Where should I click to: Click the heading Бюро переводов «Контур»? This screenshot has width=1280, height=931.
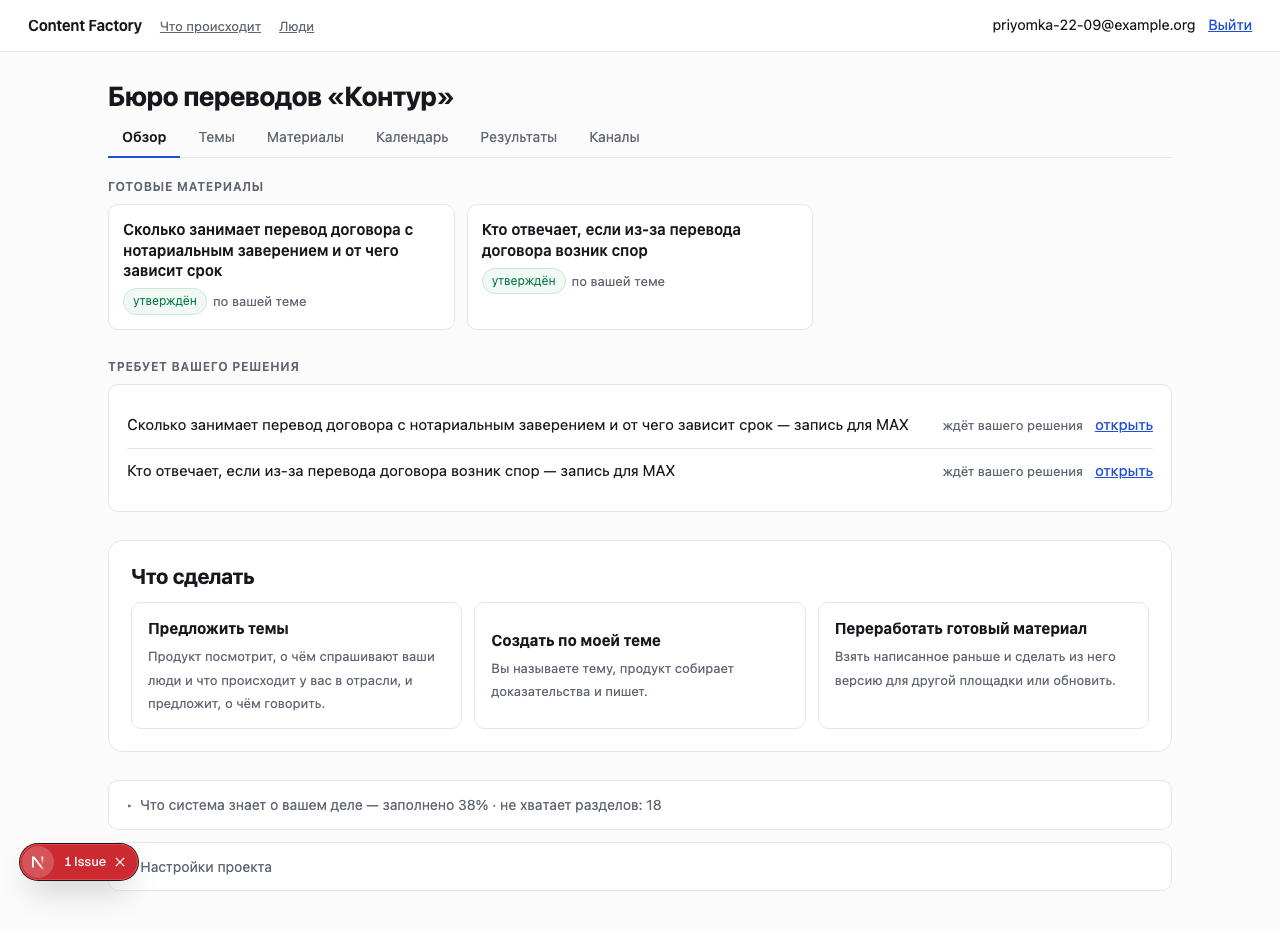[281, 97]
